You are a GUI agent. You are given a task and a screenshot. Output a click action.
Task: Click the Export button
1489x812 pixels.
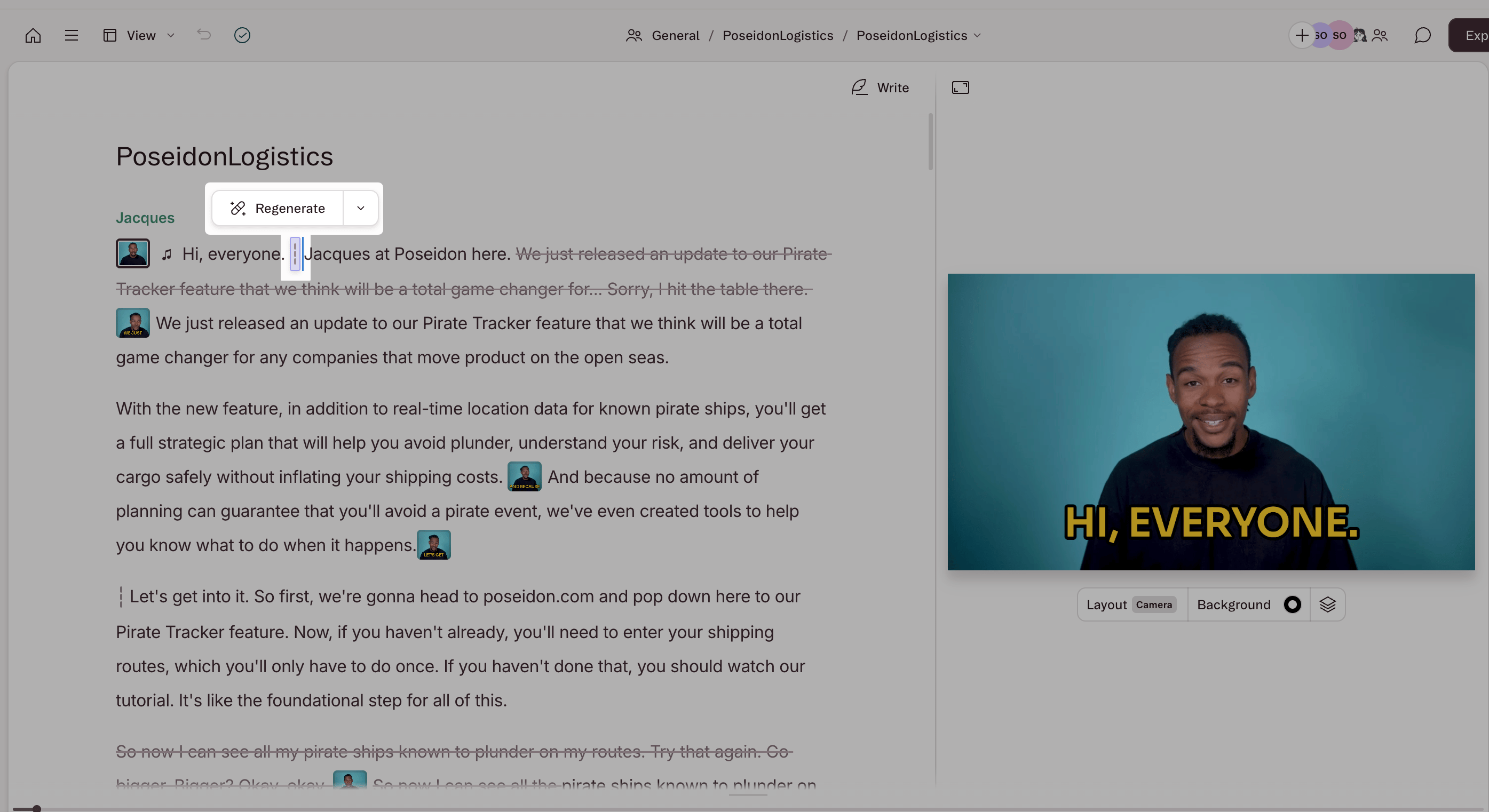tap(1469, 35)
